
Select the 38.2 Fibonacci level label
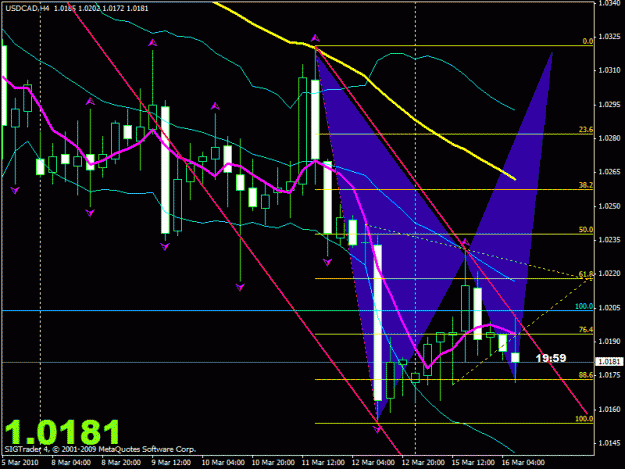point(586,185)
